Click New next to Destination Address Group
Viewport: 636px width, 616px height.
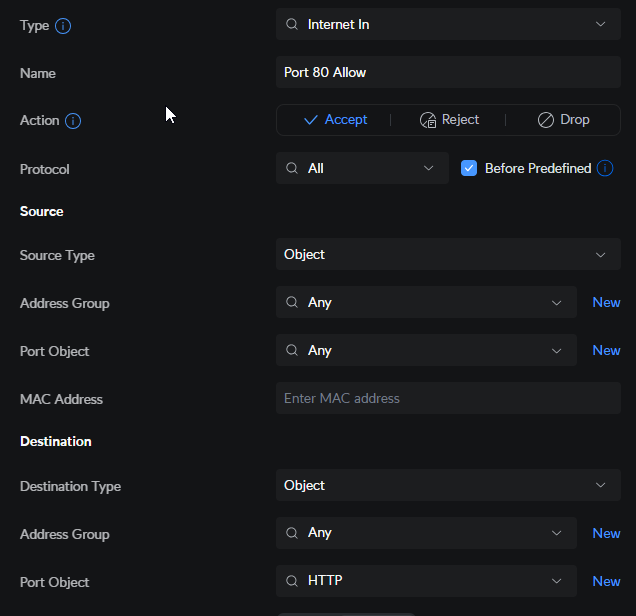tap(606, 533)
